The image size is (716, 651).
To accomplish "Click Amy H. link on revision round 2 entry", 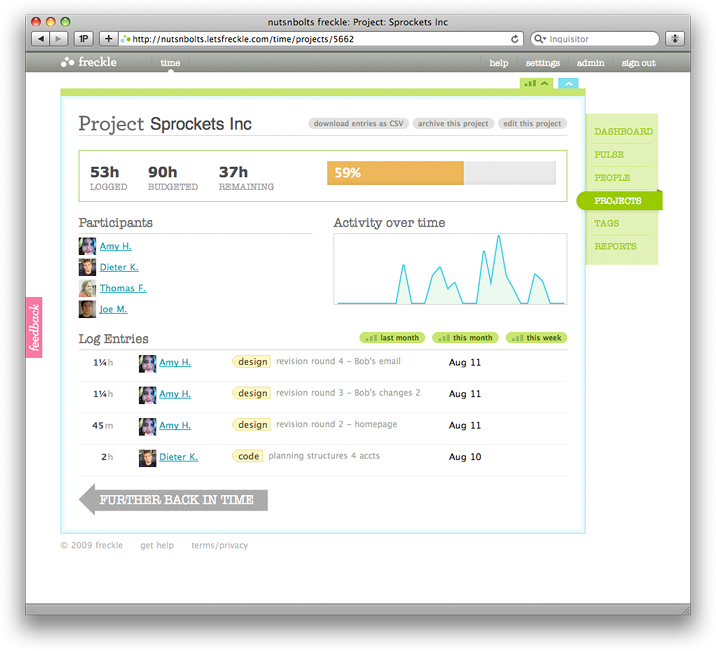I will coord(175,425).
